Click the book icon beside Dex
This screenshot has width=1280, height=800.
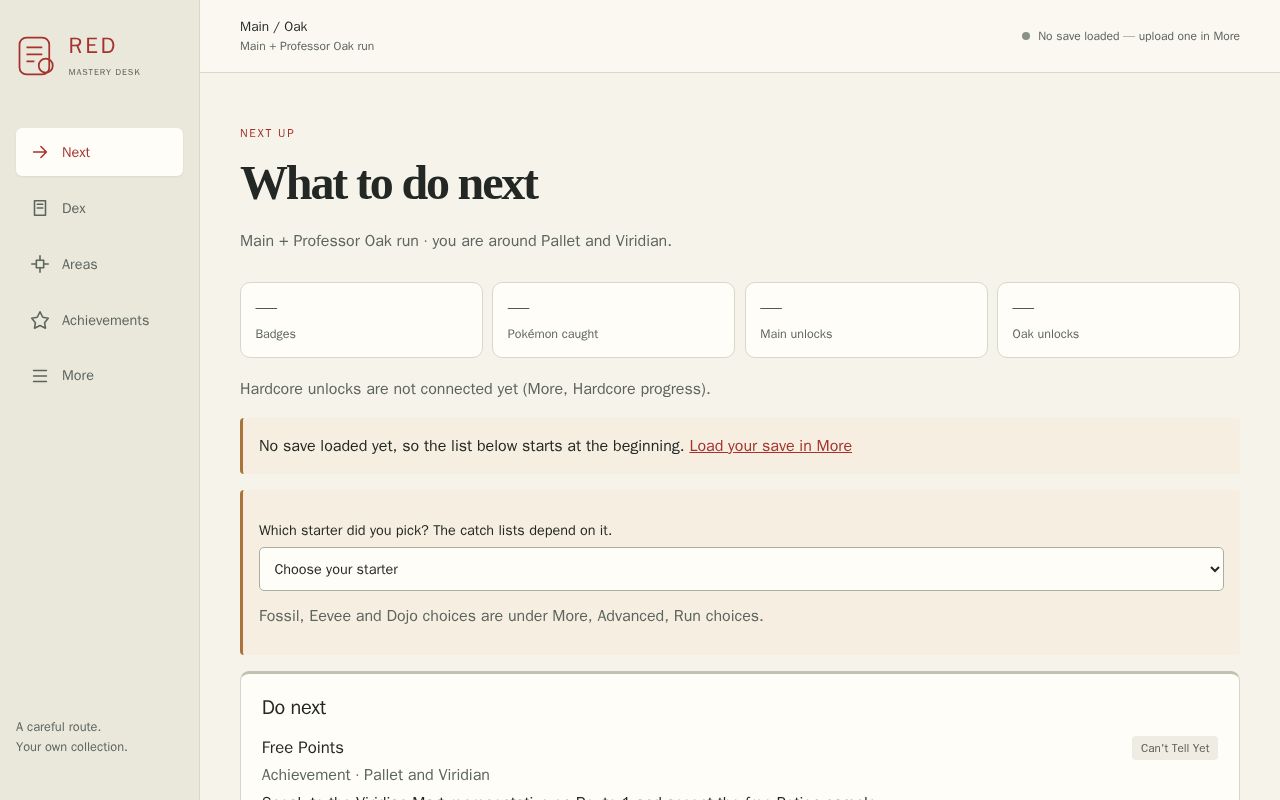(40, 208)
